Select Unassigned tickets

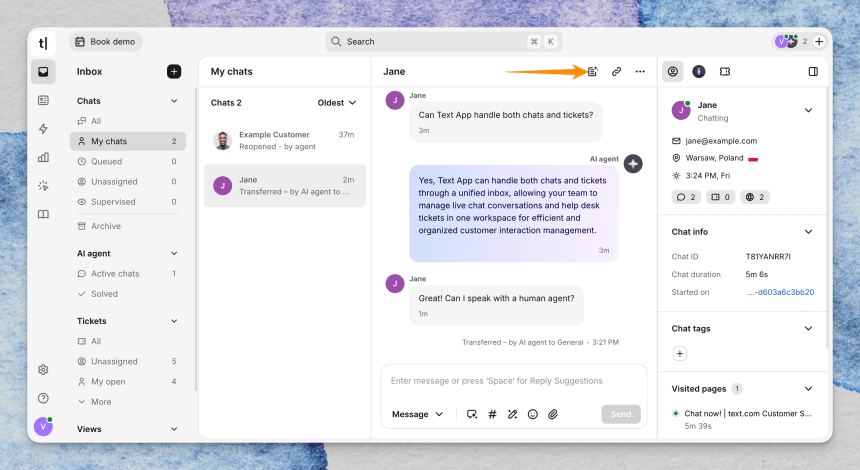pos(127,361)
